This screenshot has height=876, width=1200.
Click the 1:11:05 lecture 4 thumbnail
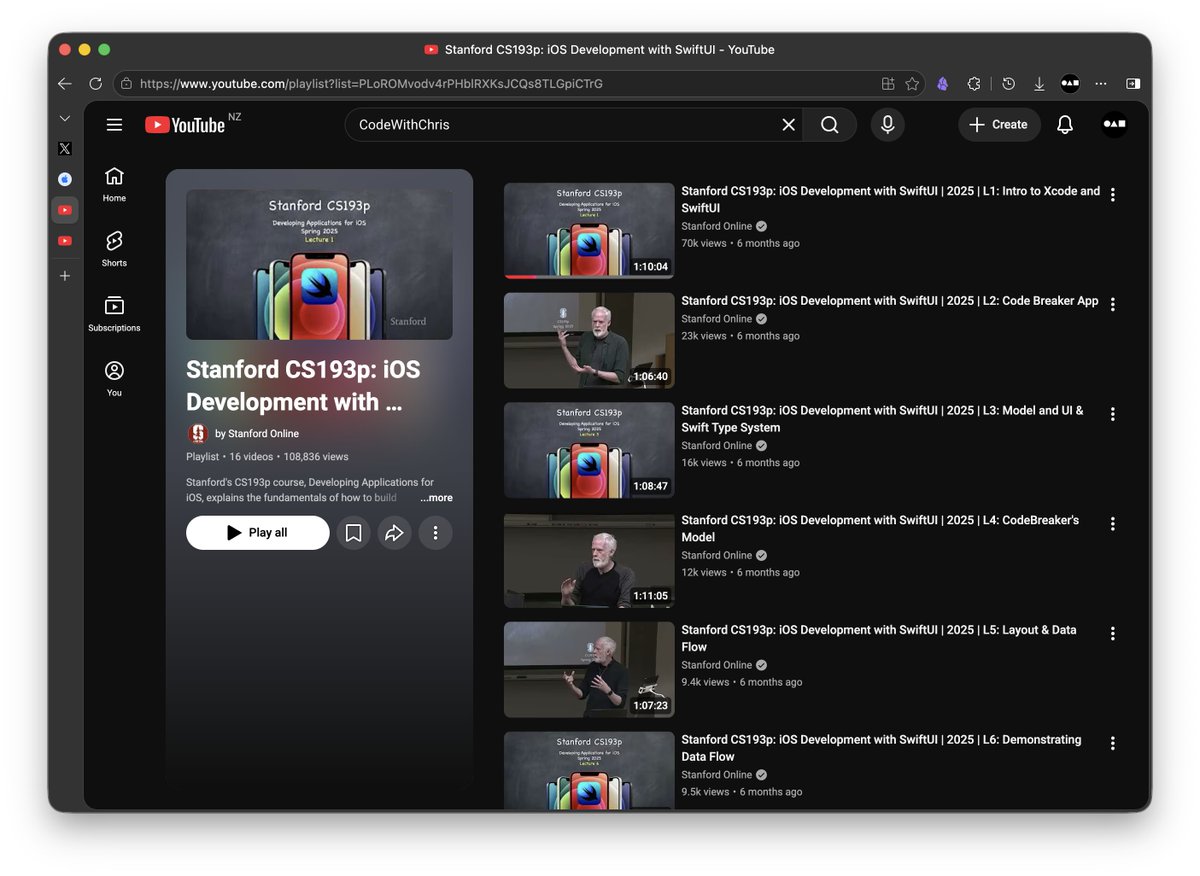tap(589, 560)
